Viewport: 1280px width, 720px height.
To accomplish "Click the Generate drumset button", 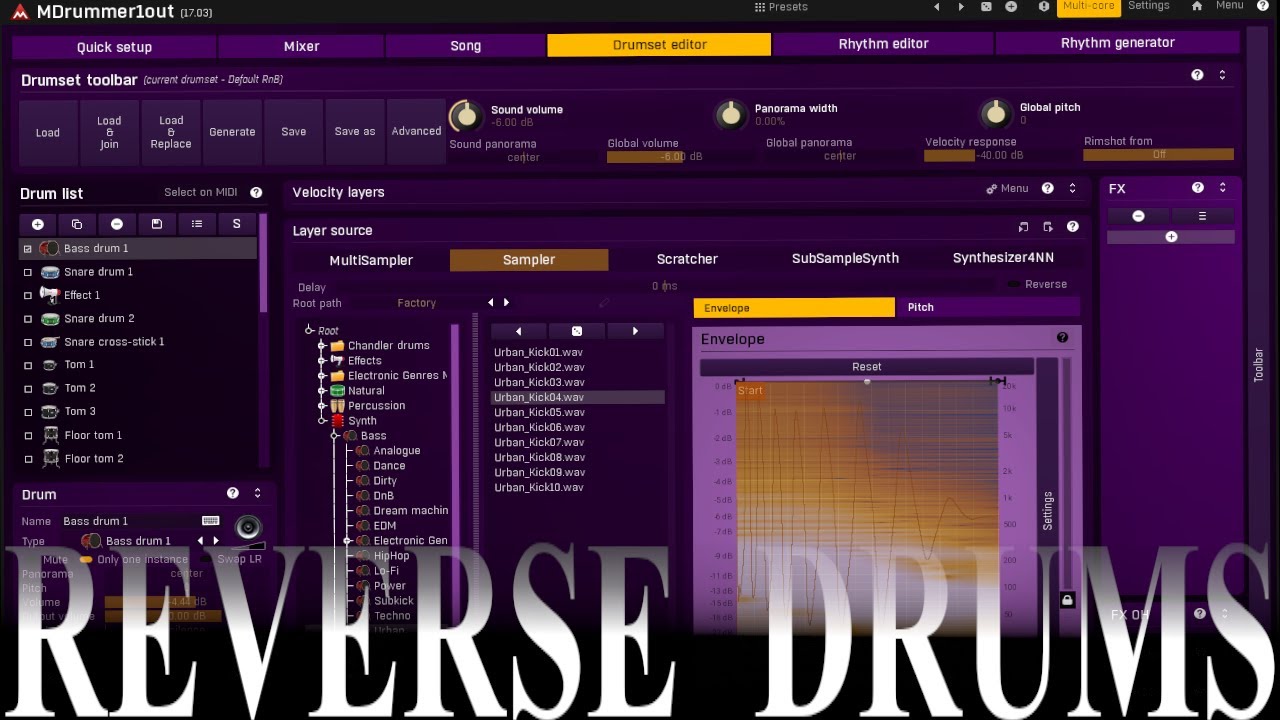I will (x=232, y=132).
